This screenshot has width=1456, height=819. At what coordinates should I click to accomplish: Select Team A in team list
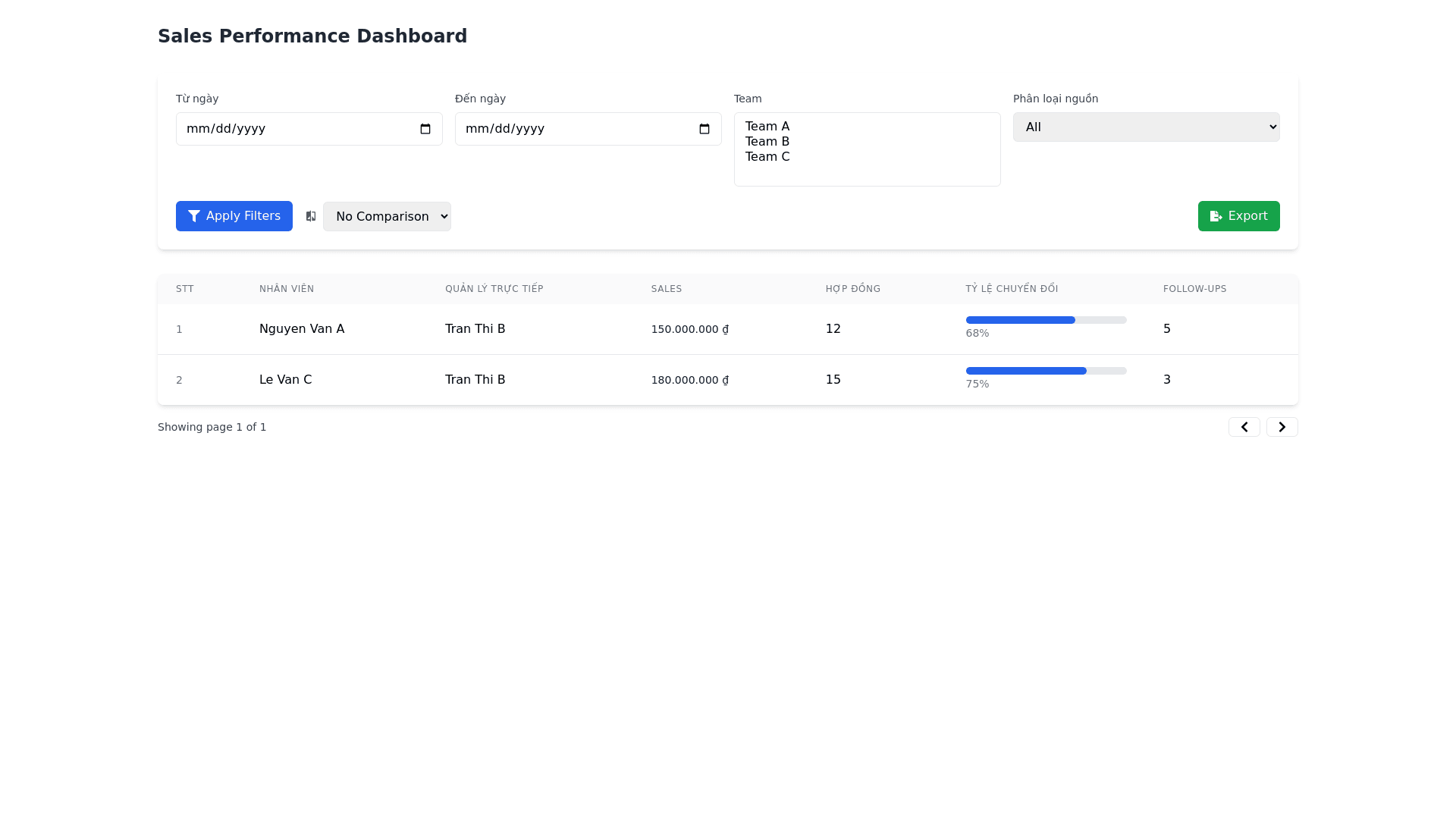point(767,127)
